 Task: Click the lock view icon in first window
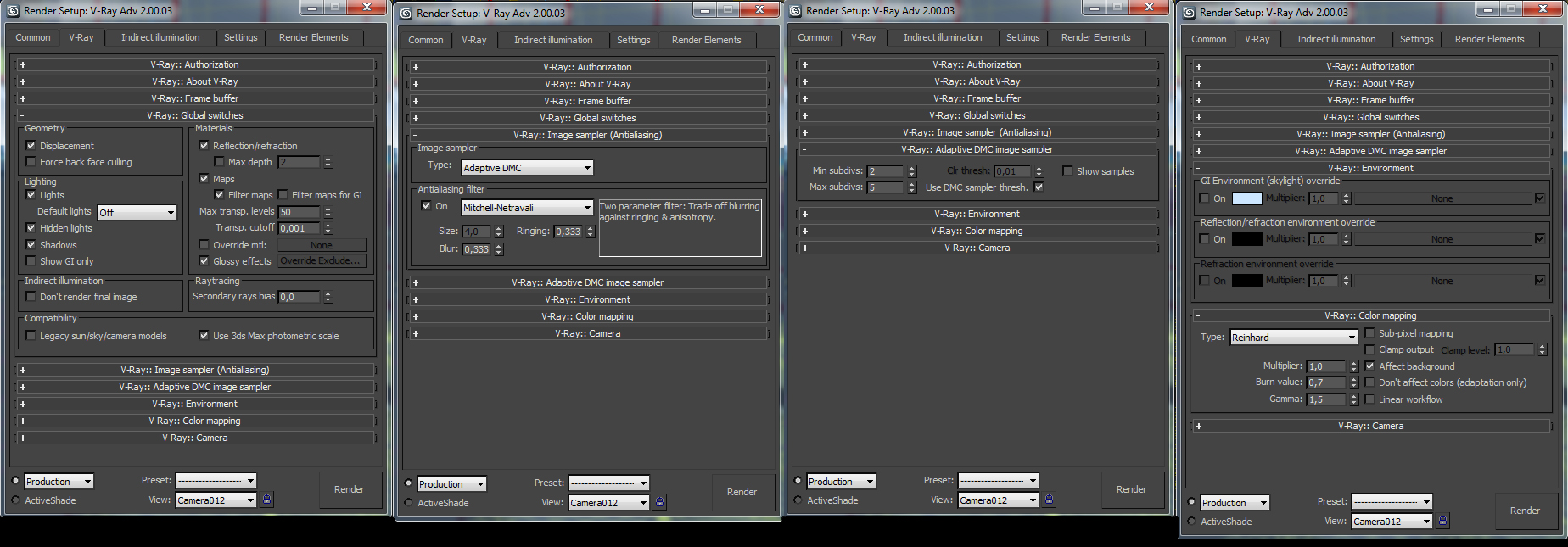coord(267,500)
